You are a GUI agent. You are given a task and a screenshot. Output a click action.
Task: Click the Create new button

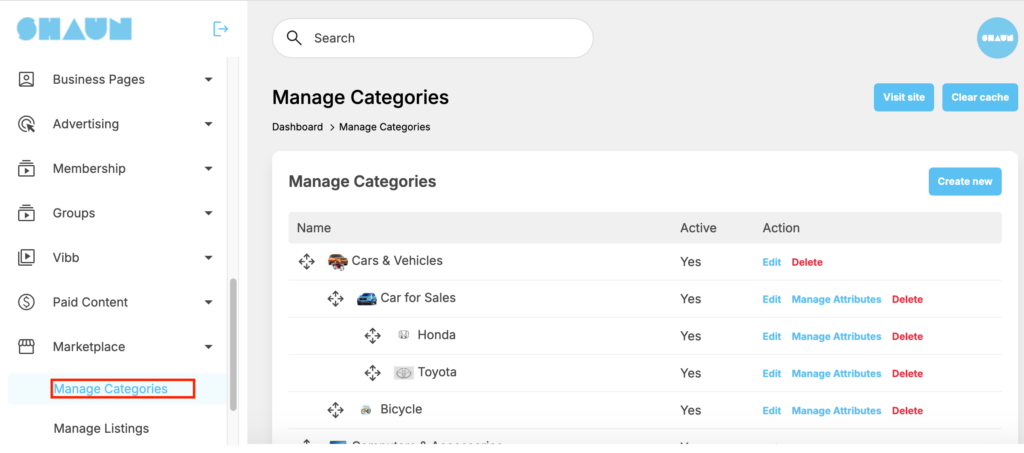click(964, 181)
